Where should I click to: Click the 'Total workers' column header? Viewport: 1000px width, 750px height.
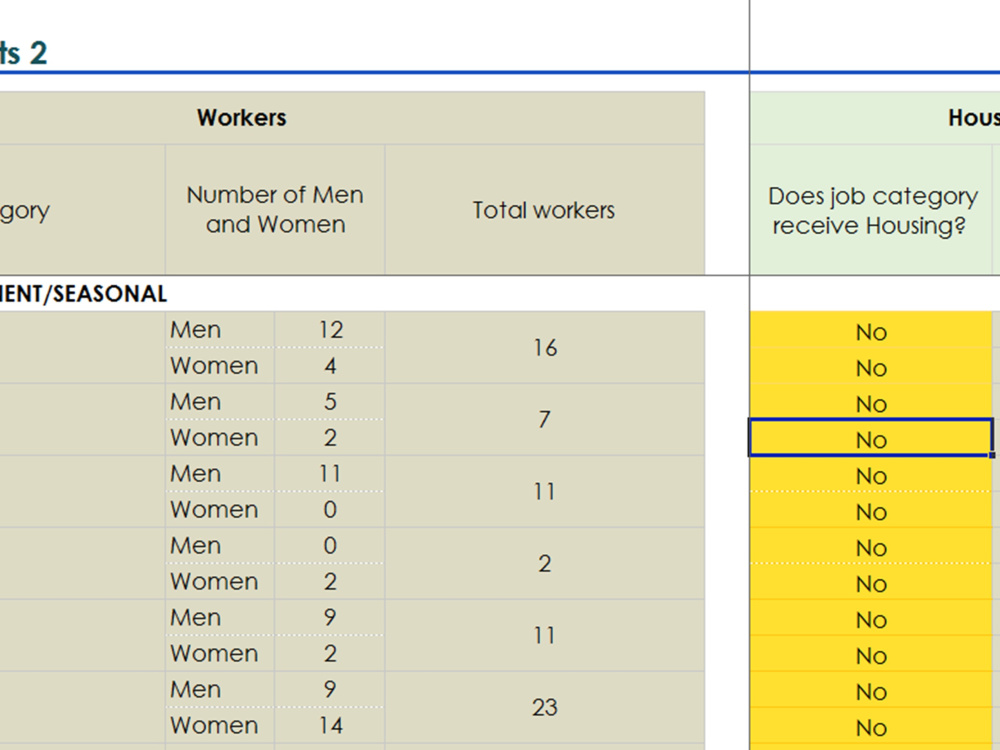545,210
